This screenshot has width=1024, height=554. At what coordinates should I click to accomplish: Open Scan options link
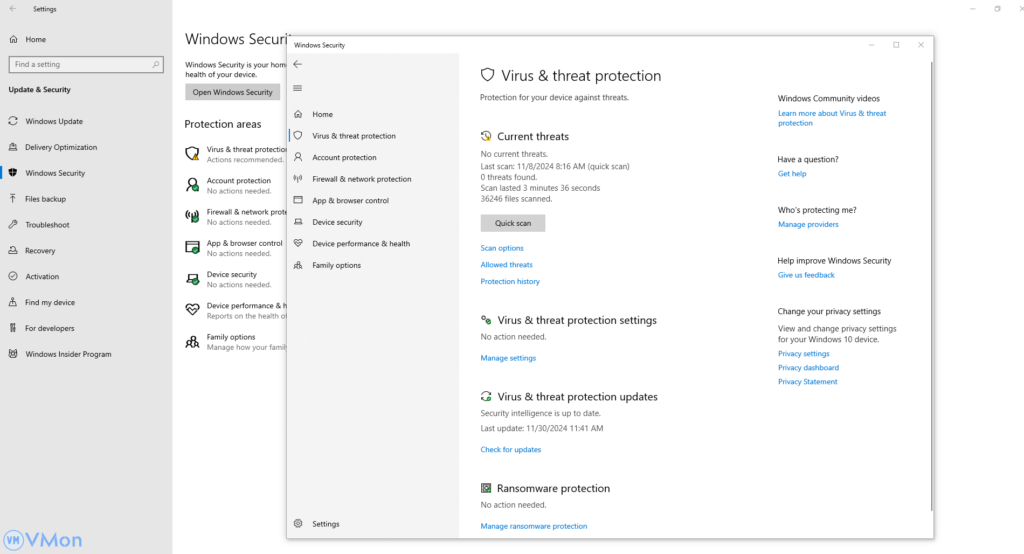[x=502, y=248]
